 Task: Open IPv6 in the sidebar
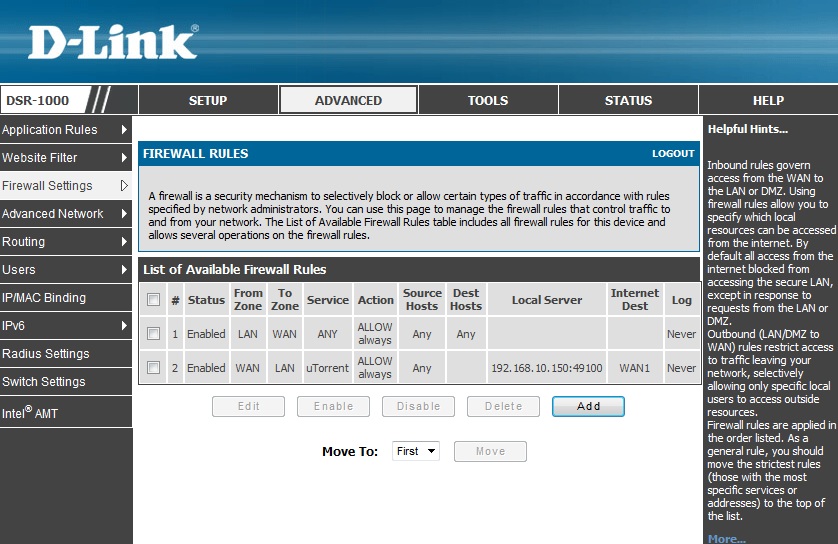66,325
